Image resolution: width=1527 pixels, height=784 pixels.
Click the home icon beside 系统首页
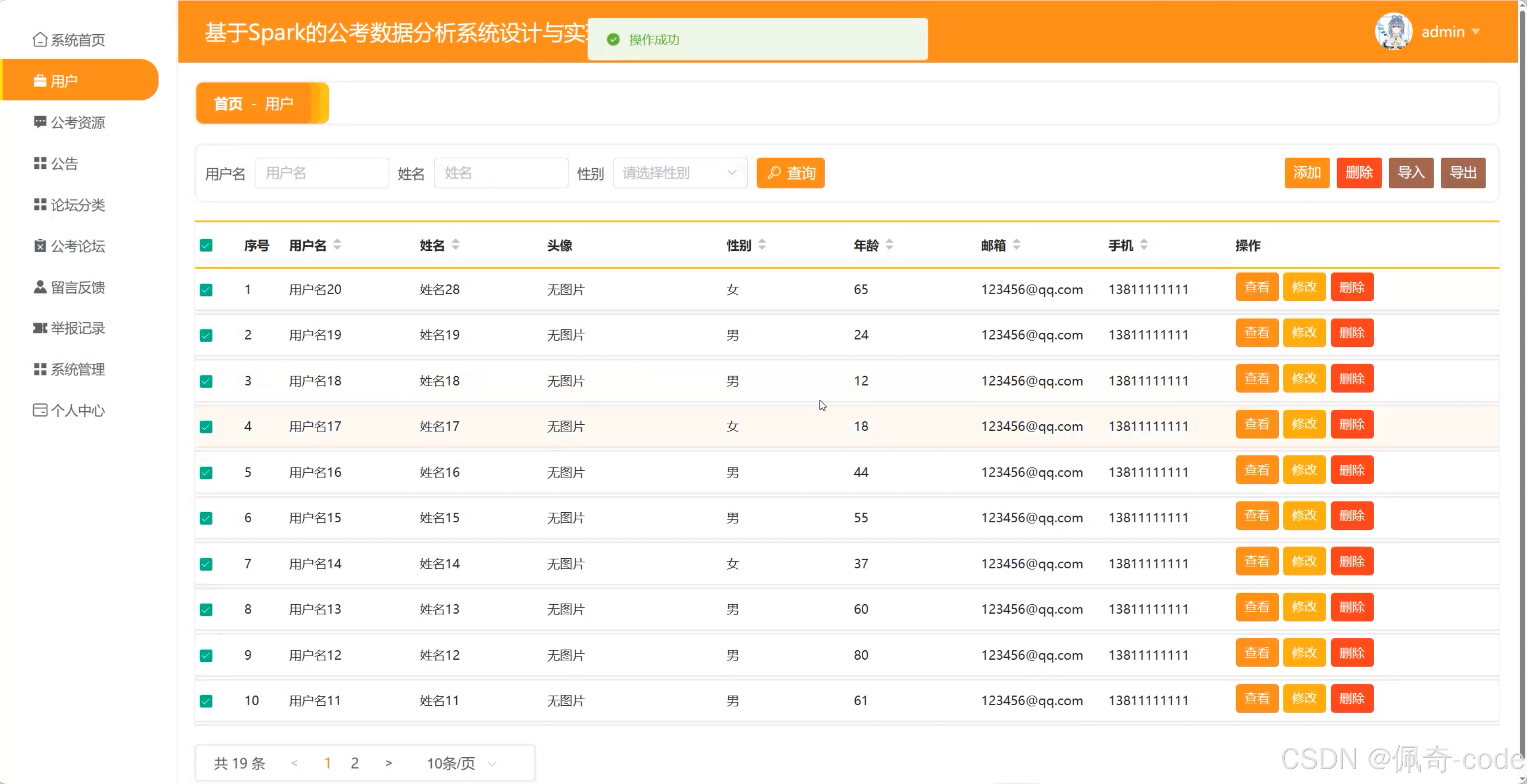click(x=40, y=40)
